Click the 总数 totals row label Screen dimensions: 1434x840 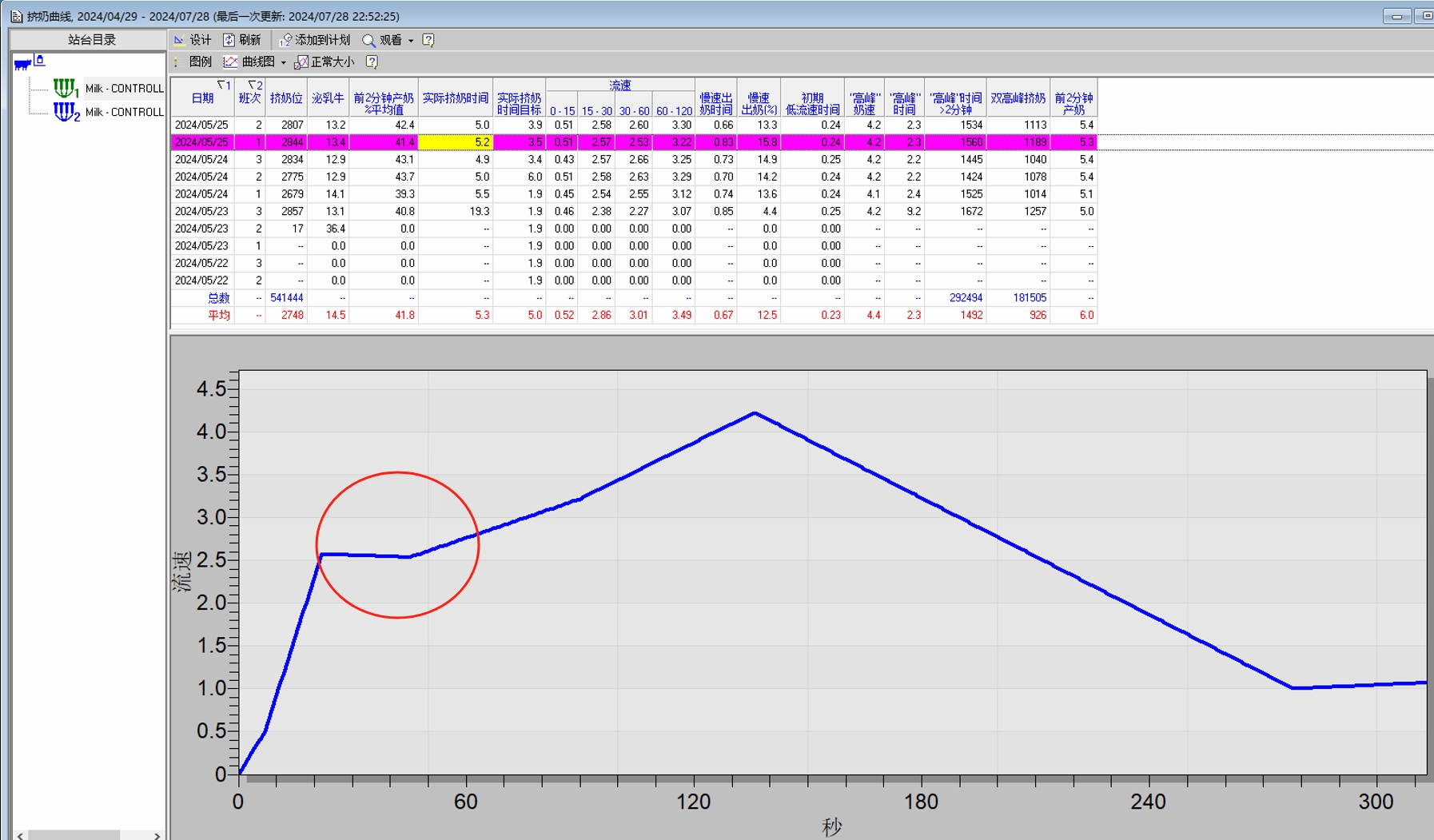[x=218, y=298]
